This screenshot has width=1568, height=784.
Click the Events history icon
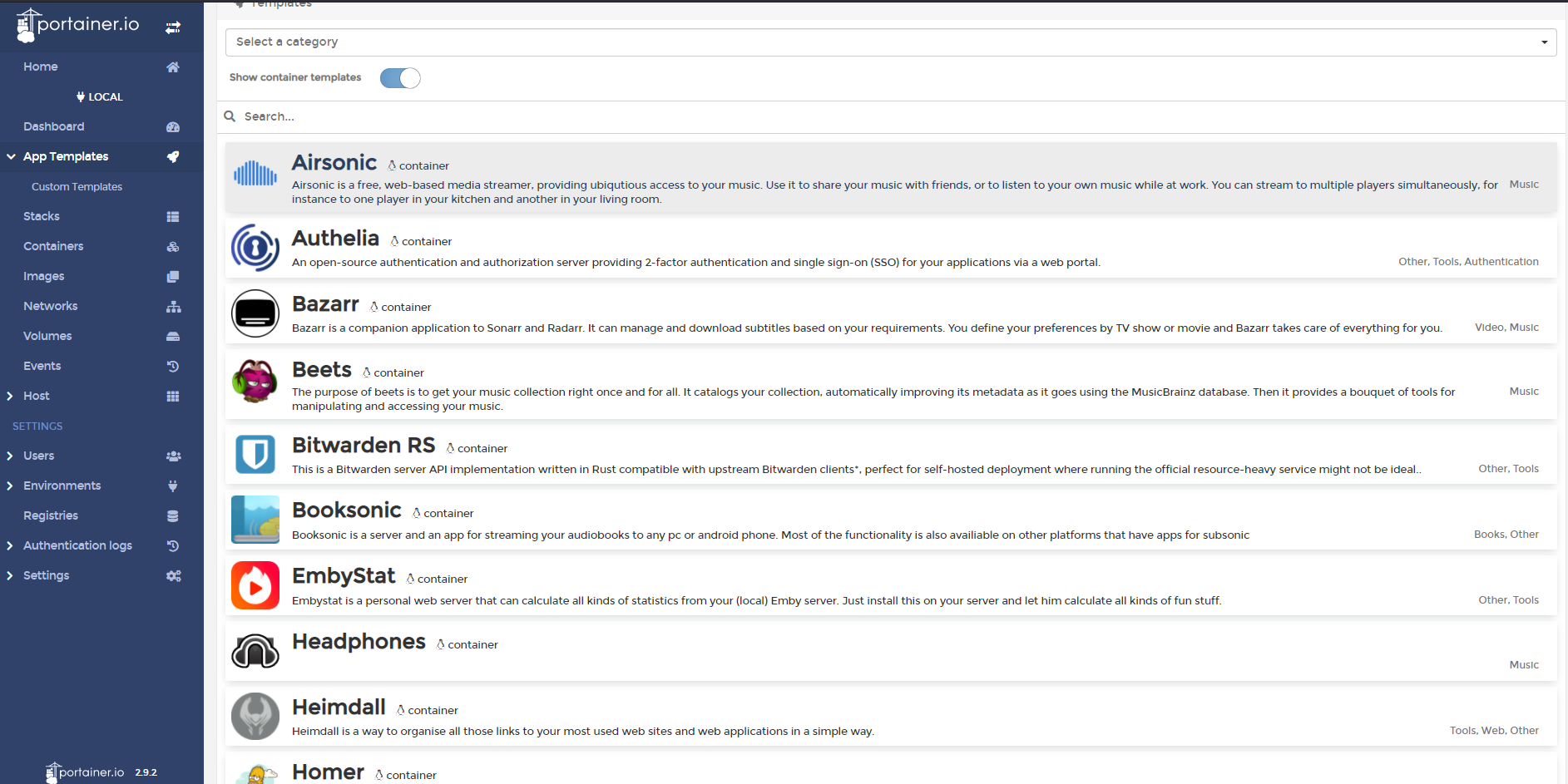pos(173,367)
